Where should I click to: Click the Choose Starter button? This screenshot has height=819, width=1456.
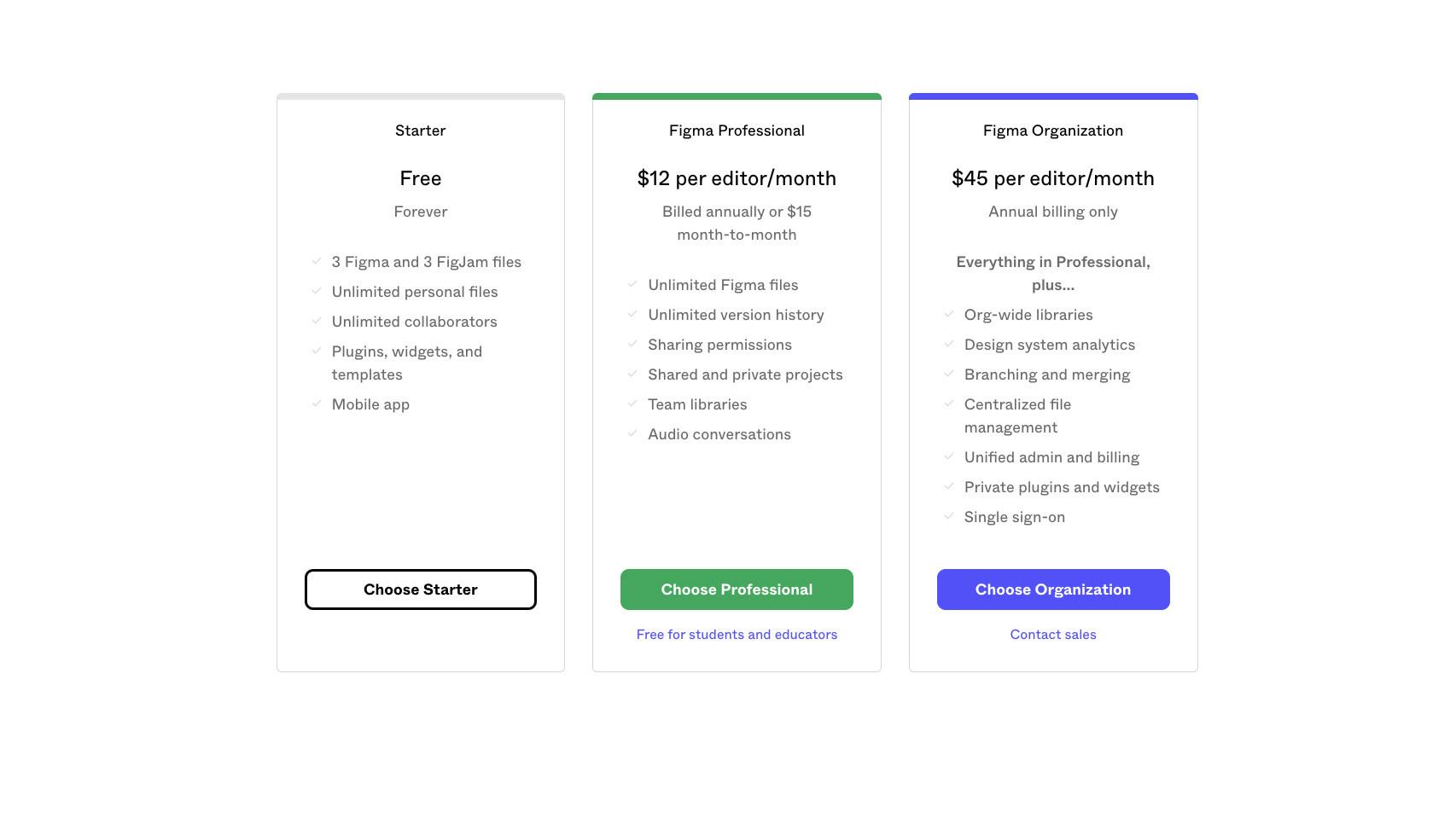click(x=420, y=590)
